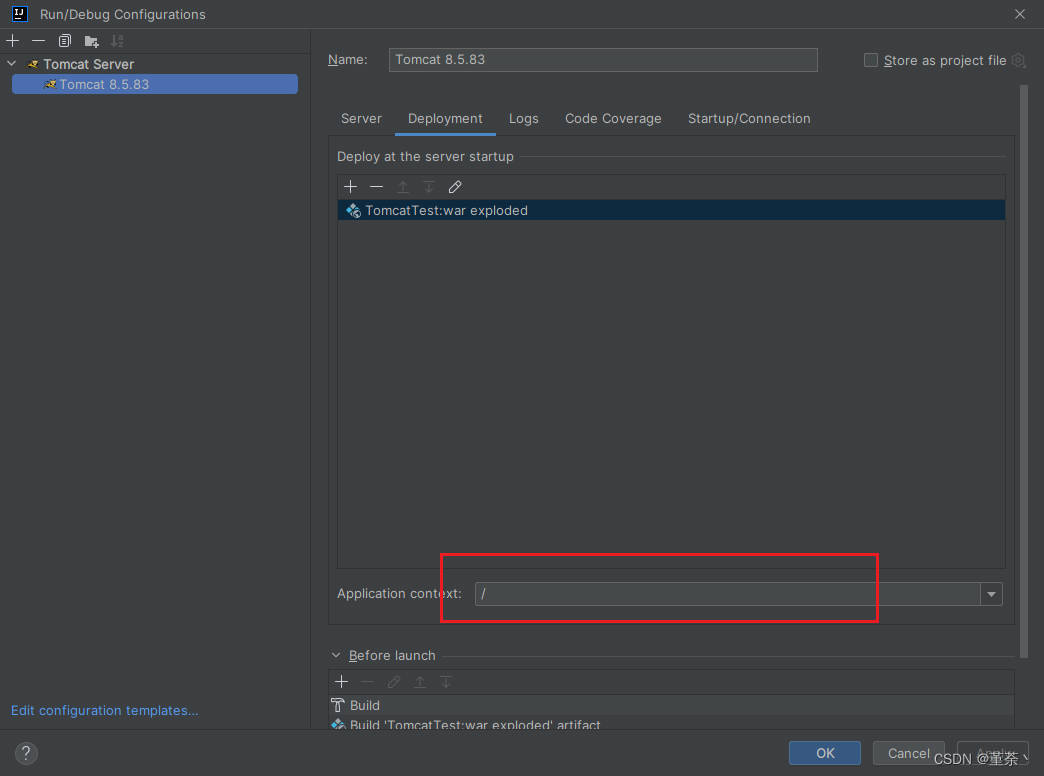Viewport: 1044px width, 776px height.
Task: Edit Before launch task pencil icon
Action: (x=393, y=681)
